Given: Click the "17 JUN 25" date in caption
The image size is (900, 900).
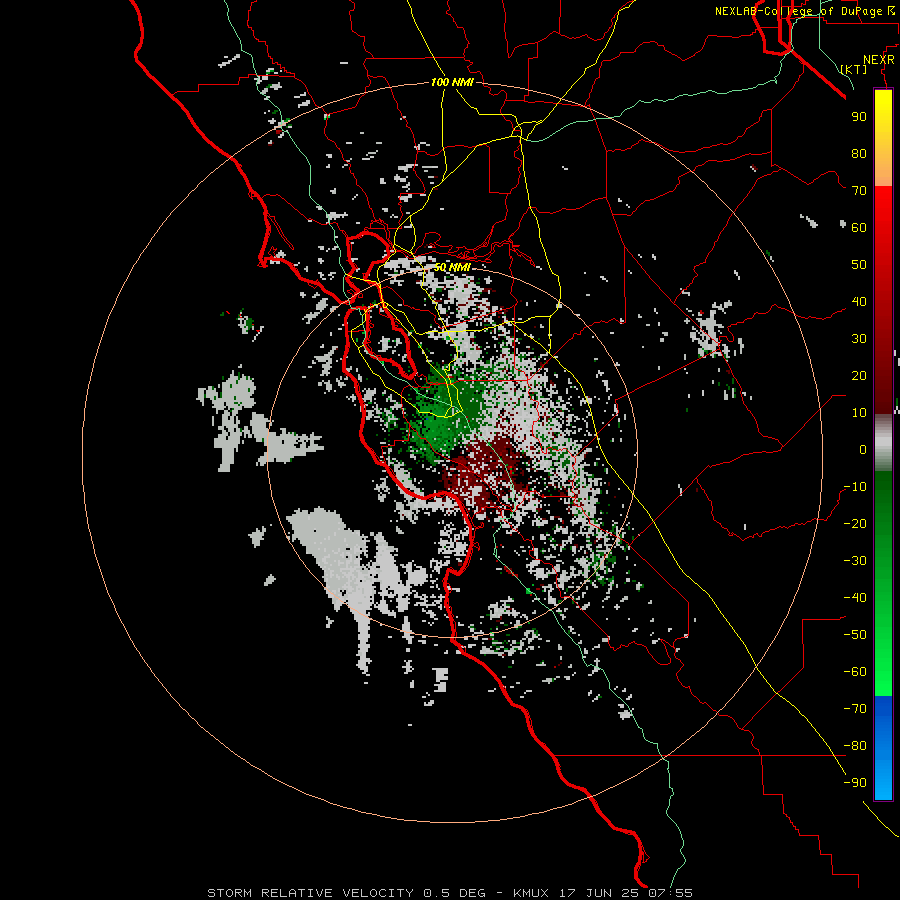Looking at the screenshot, I should [x=599, y=893].
